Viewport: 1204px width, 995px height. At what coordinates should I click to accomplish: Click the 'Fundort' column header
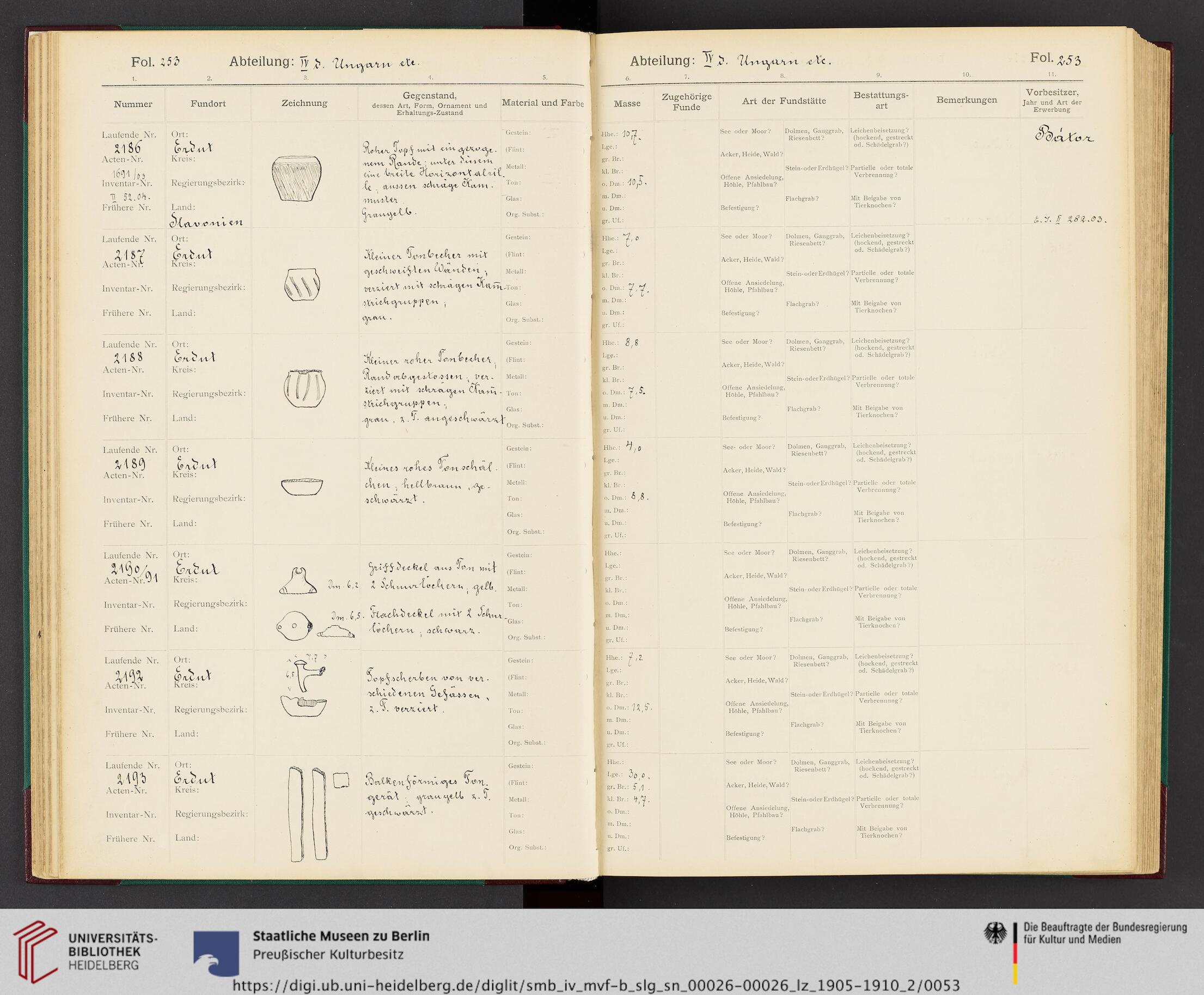click(x=208, y=103)
